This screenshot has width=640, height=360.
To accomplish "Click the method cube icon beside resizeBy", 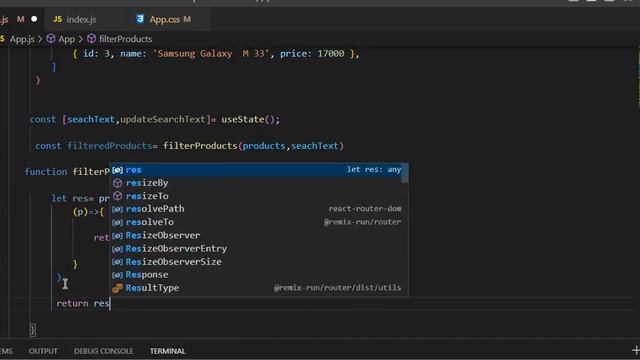I will (x=118, y=183).
